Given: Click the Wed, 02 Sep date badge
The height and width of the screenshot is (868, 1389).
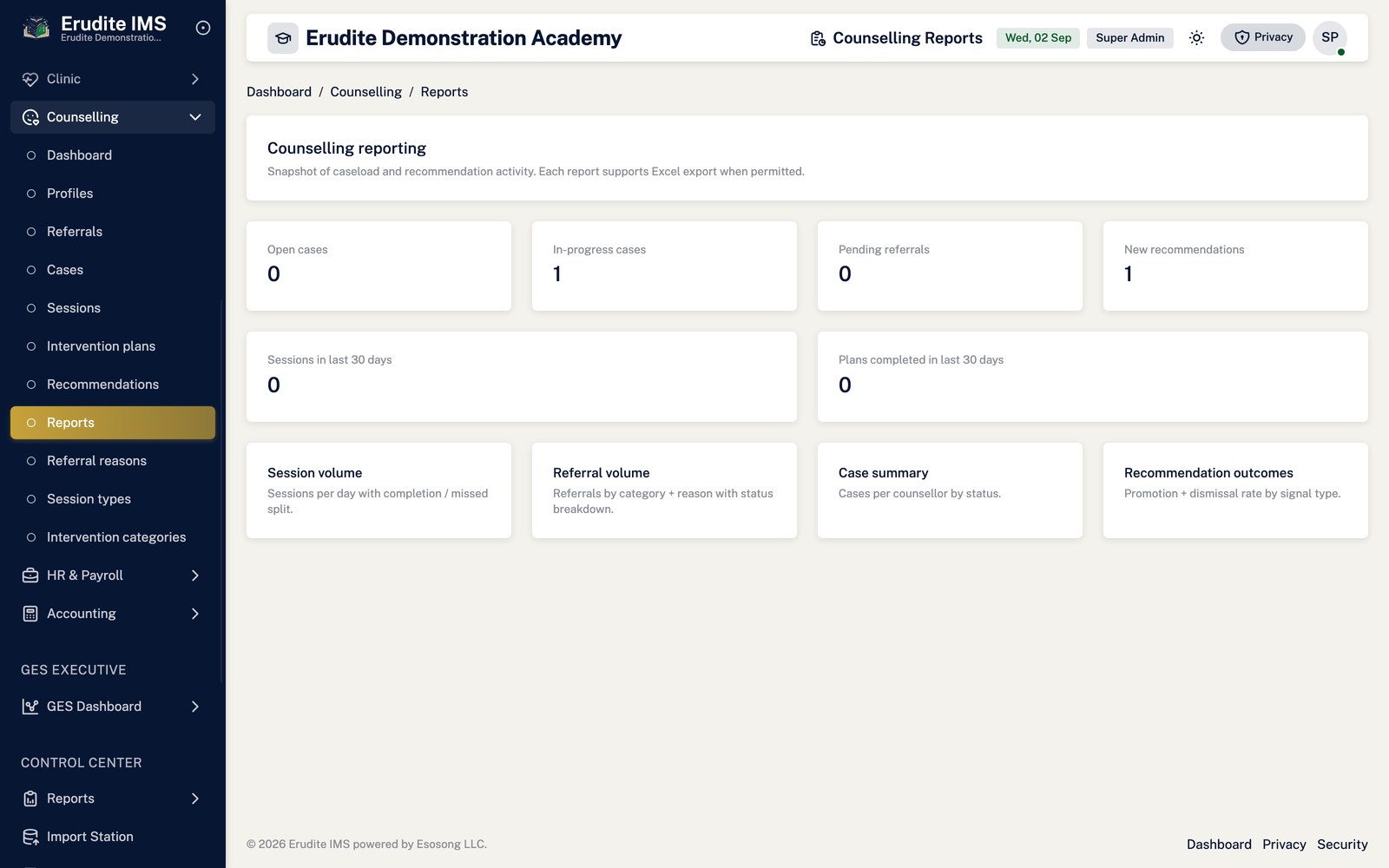Looking at the screenshot, I should [x=1037, y=37].
